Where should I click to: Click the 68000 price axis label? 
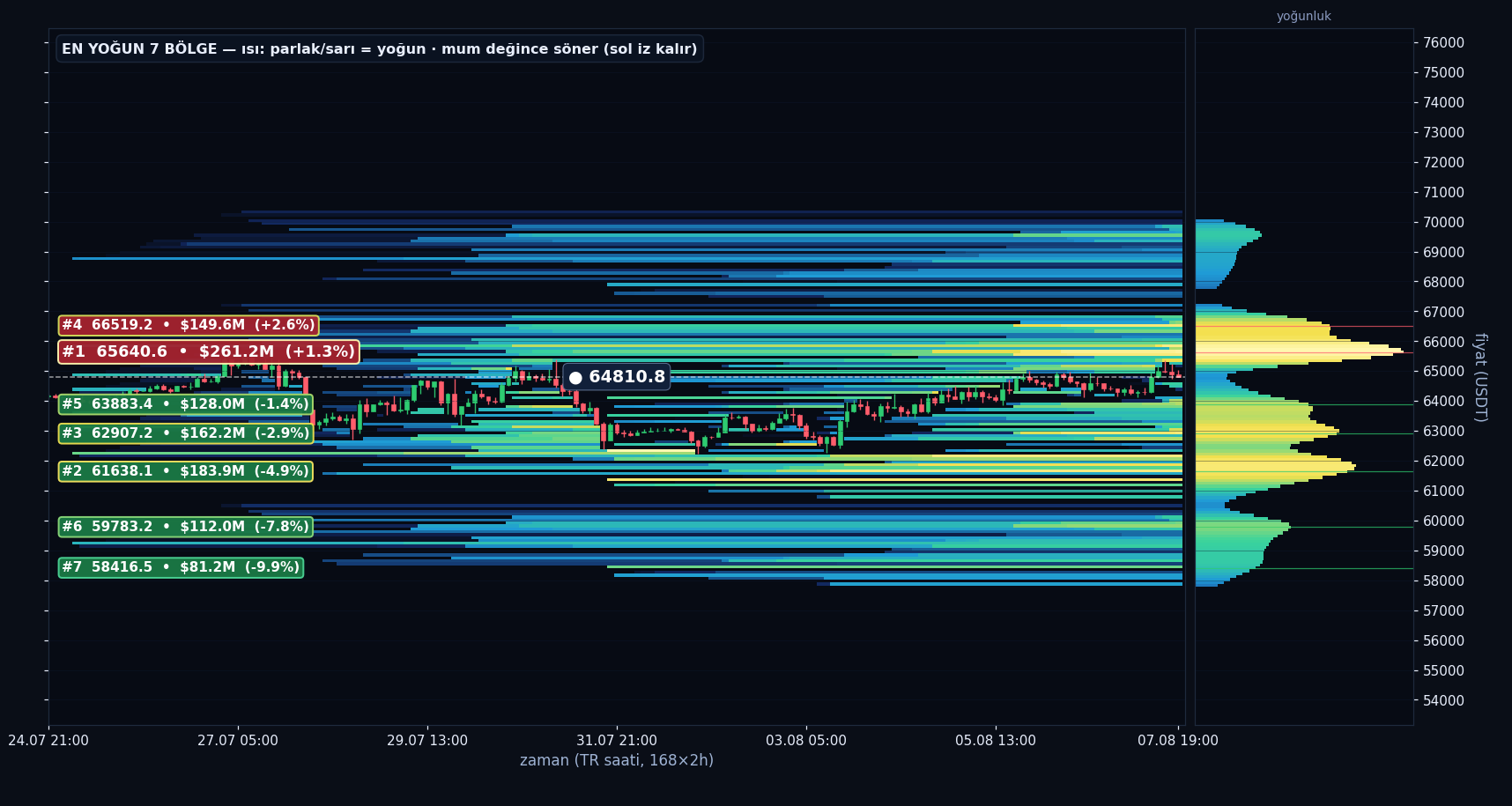tap(1444, 283)
